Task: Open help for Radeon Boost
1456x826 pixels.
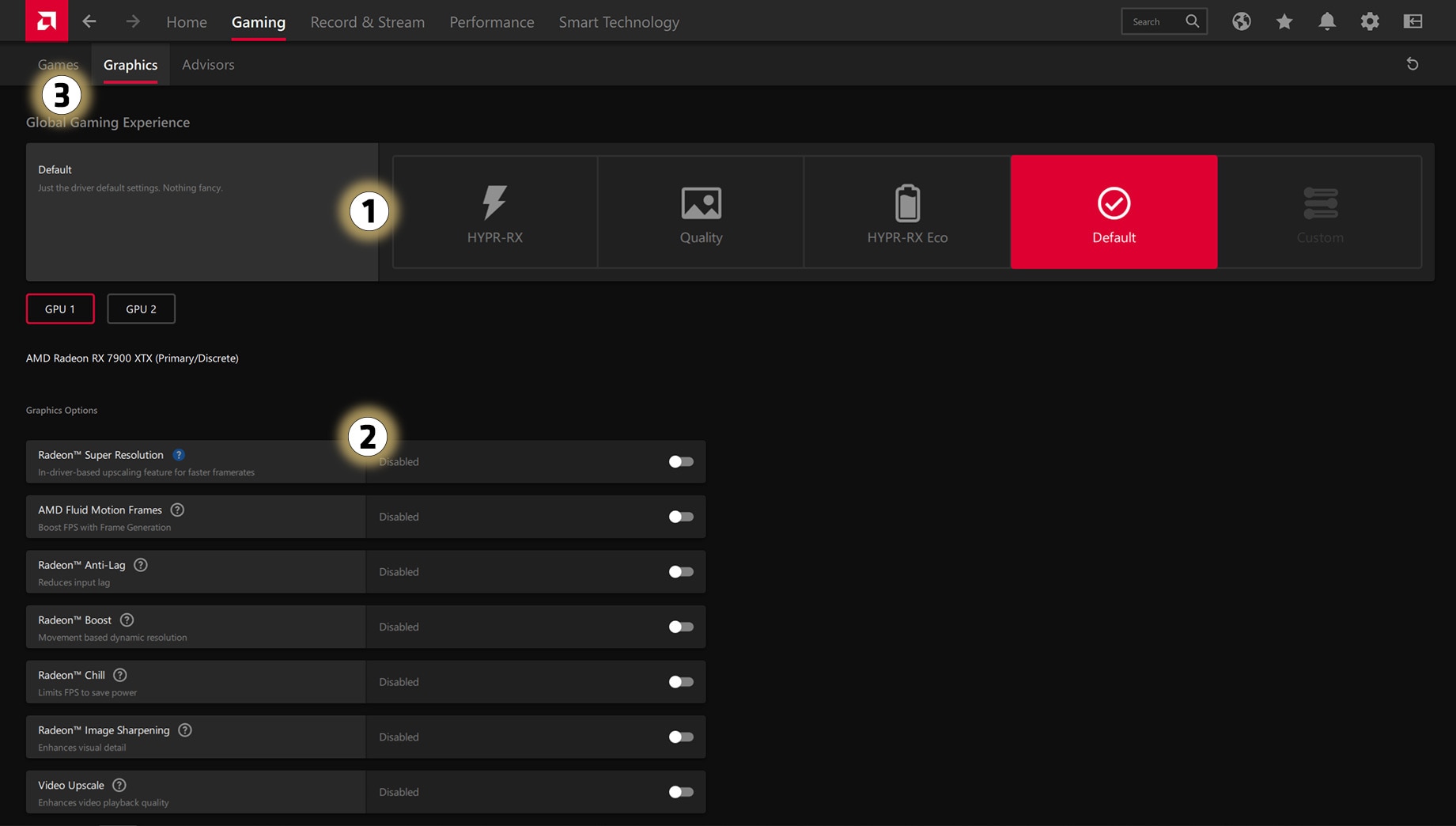Action: click(127, 620)
